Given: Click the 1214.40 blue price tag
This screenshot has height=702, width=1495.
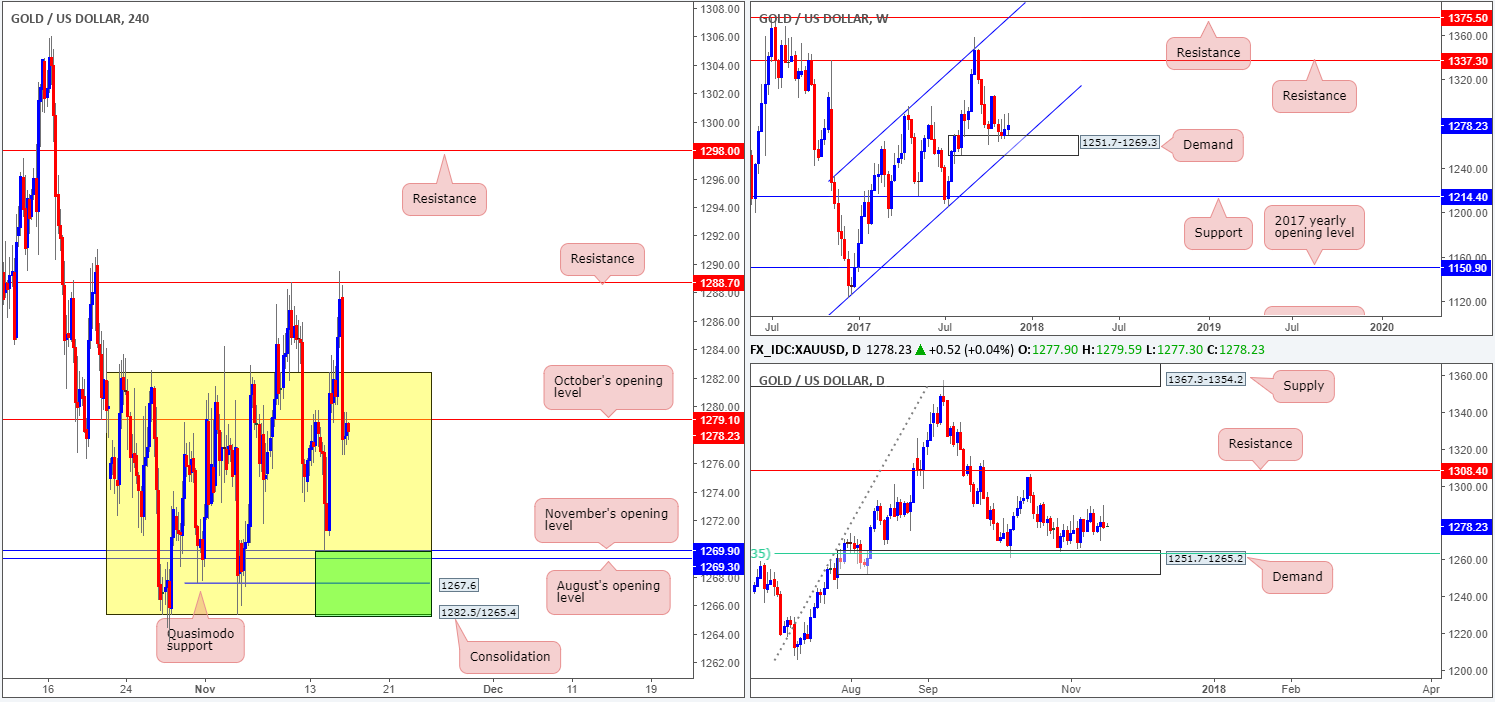Looking at the screenshot, I should pyautogui.click(x=1466, y=197).
